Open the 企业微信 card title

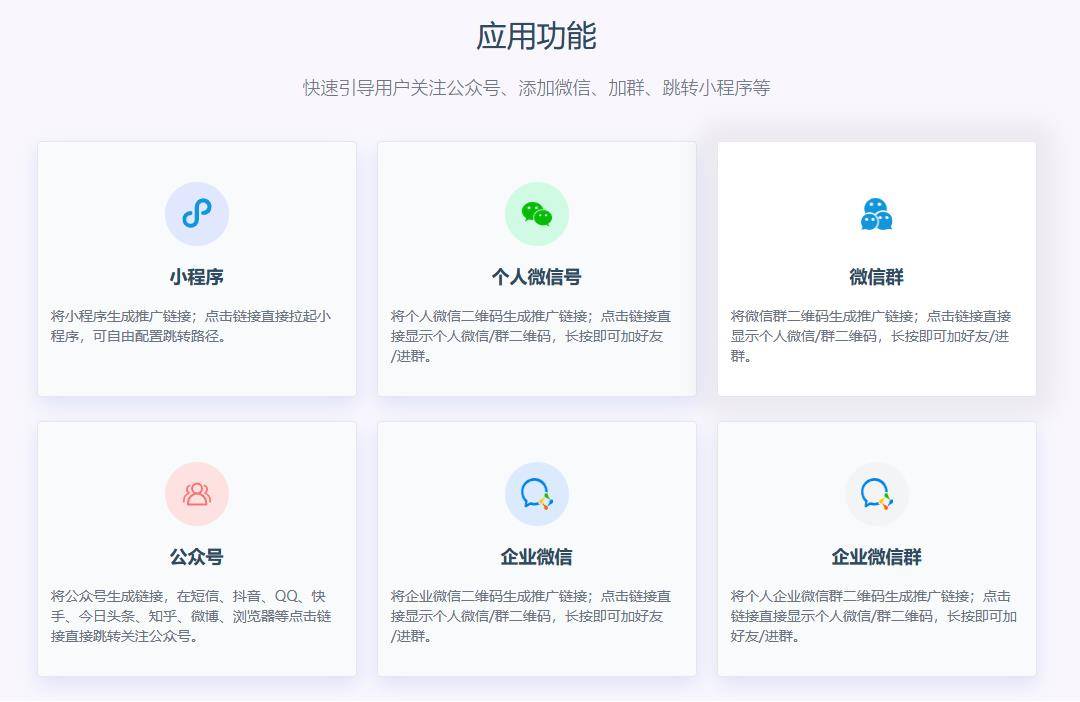pyautogui.click(x=537, y=557)
